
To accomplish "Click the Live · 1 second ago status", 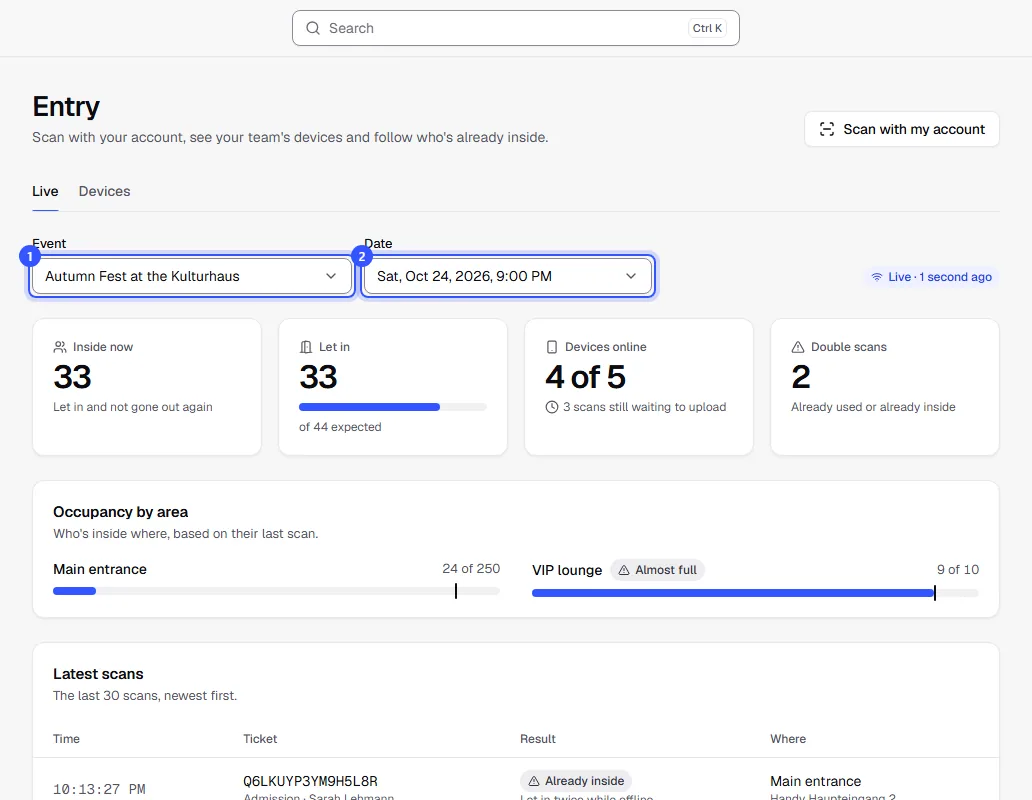I will (x=932, y=277).
